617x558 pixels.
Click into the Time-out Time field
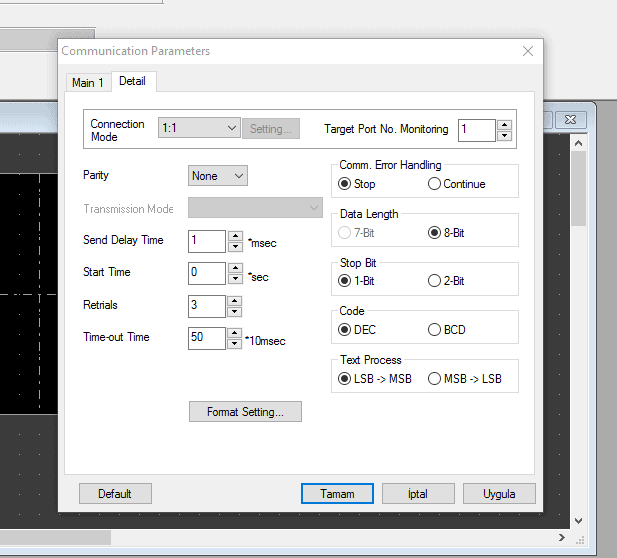[207, 338]
